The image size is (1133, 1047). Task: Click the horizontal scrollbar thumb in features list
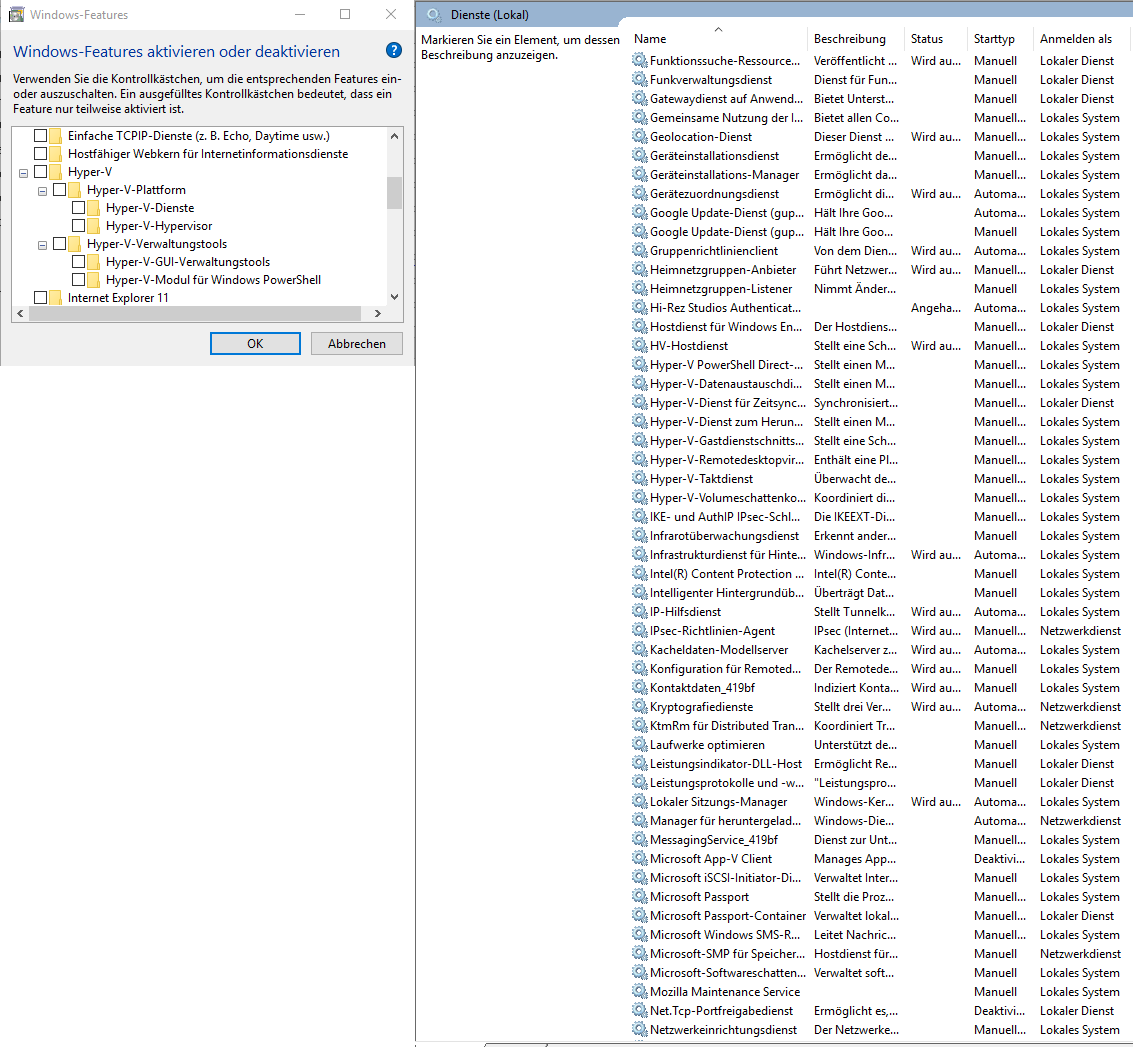tap(194, 314)
